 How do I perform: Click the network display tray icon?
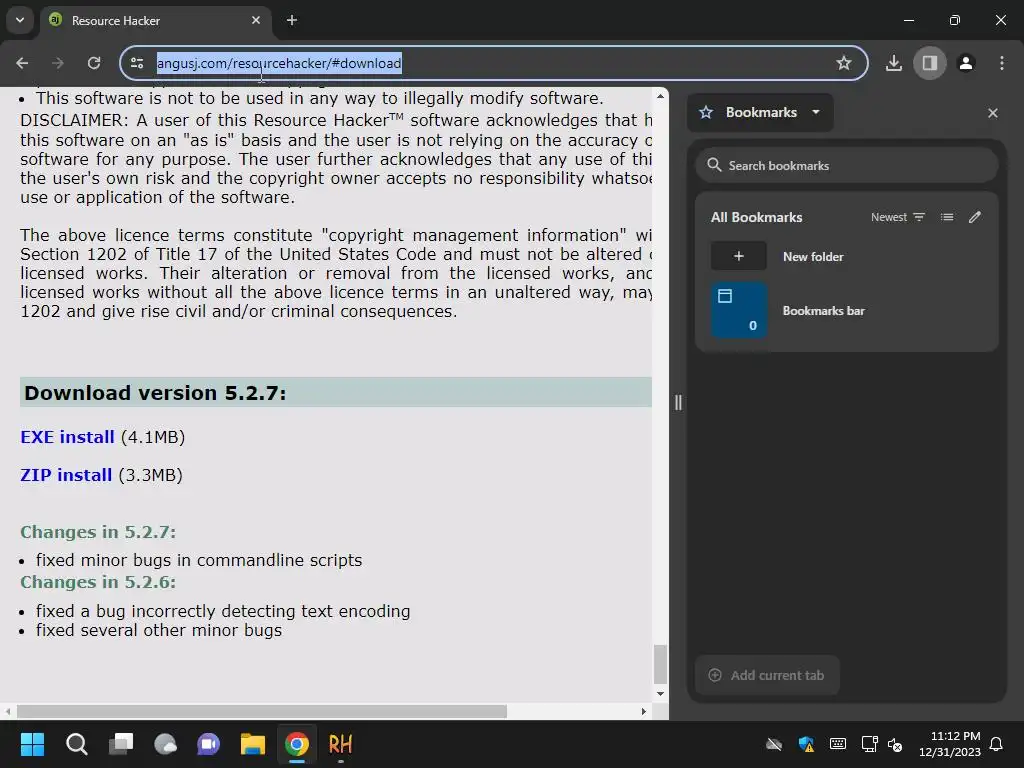tap(869, 744)
